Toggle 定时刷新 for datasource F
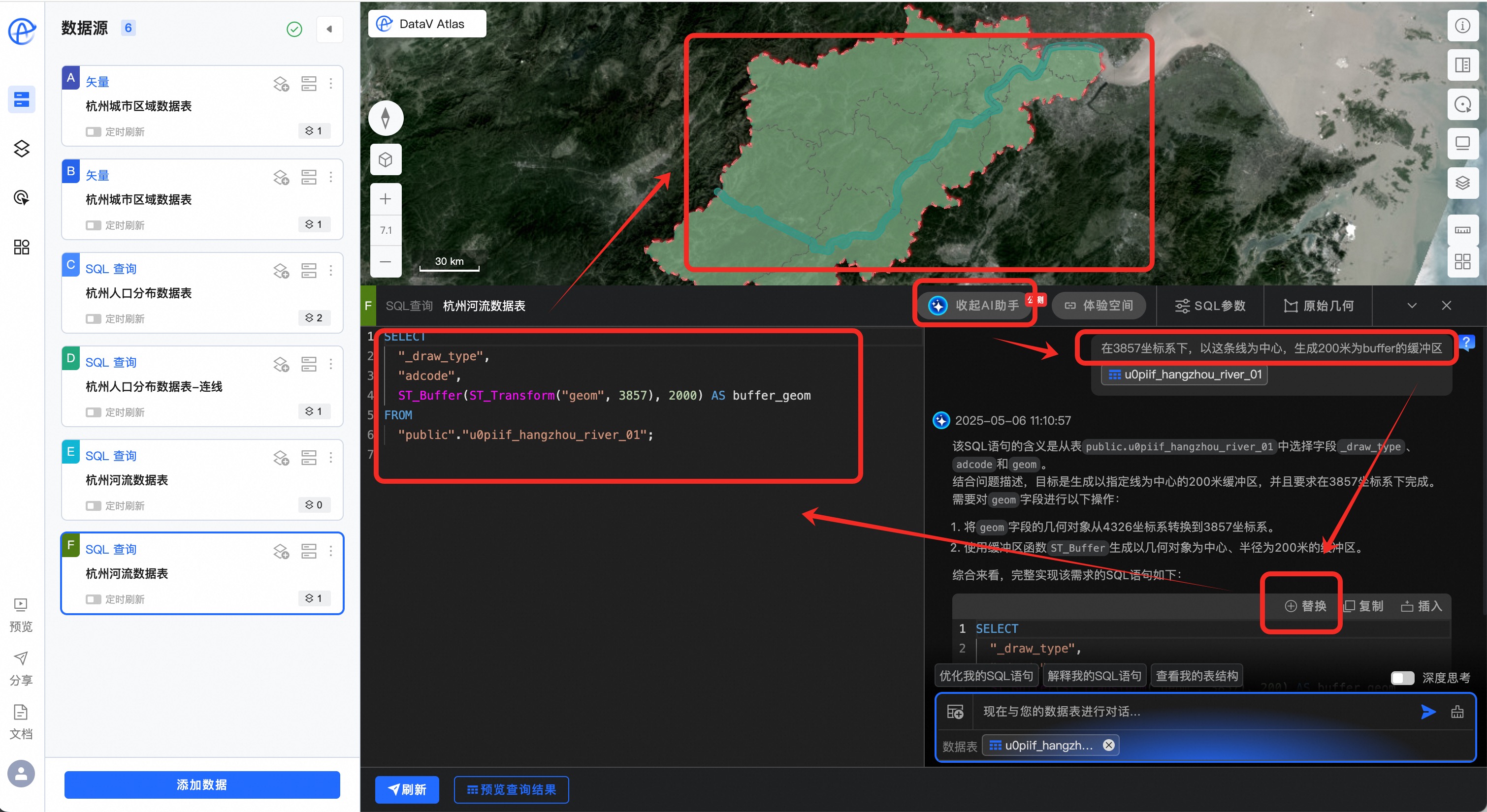The height and width of the screenshot is (812, 1487). [93, 599]
